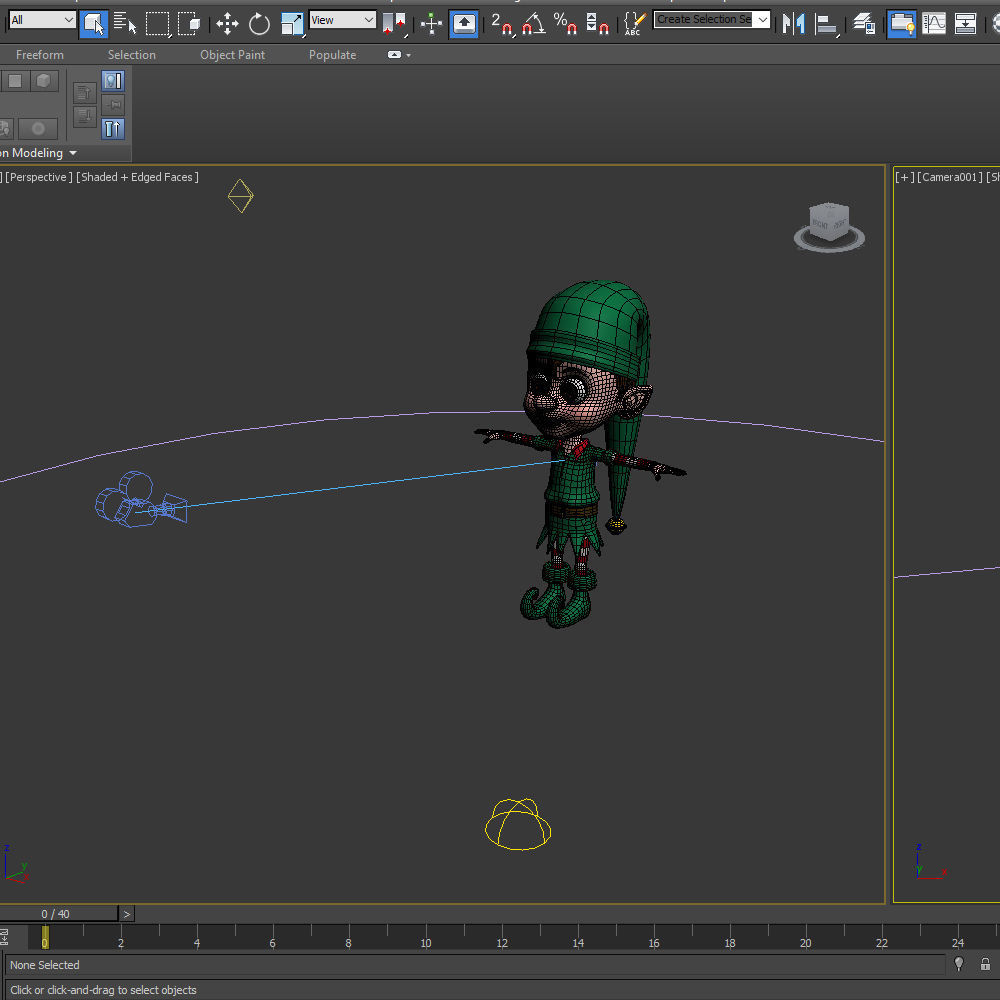Toggle the Percent Snap button
This screenshot has height=1000, width=1000.
(x=565, y=24)
